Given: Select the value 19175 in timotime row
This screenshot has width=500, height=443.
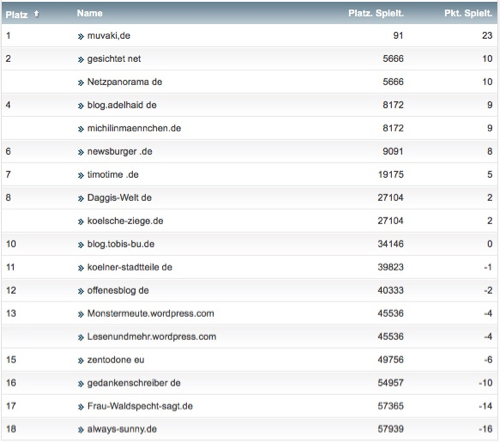Looking at the screenshot, I should 391,174.
